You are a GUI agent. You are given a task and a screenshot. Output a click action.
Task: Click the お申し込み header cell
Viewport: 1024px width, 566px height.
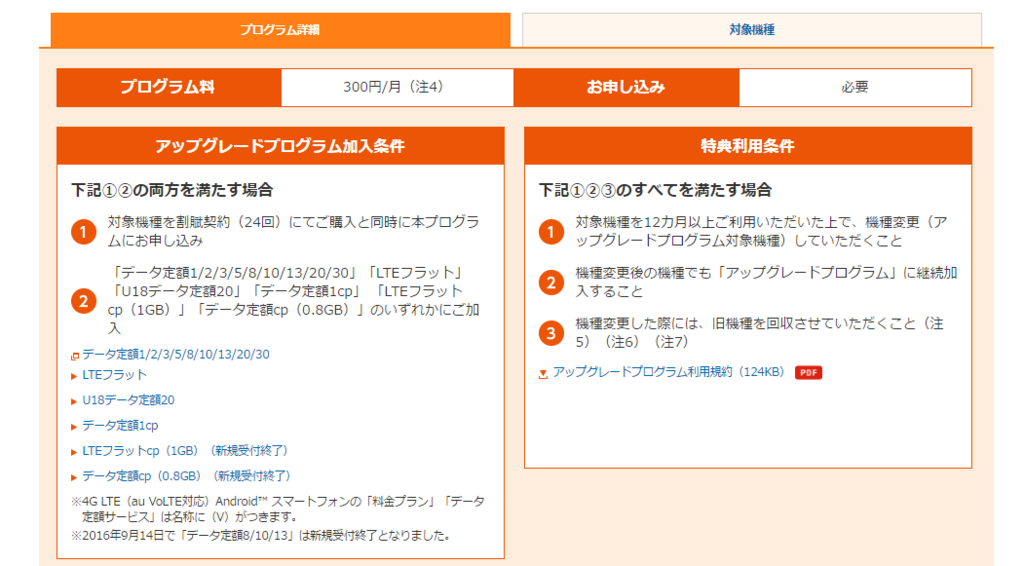(626, 87)
